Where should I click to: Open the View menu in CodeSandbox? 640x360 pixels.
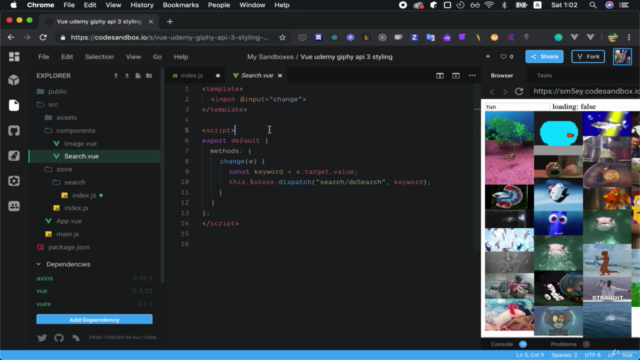pyautogui.click(x=133, y=57)
